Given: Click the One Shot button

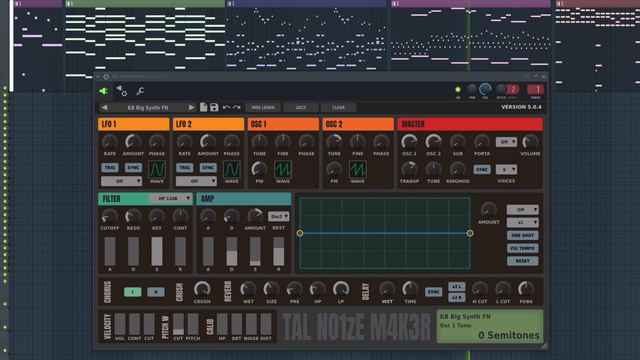Looking at the screenshot, I should click(x=522, y=236).
